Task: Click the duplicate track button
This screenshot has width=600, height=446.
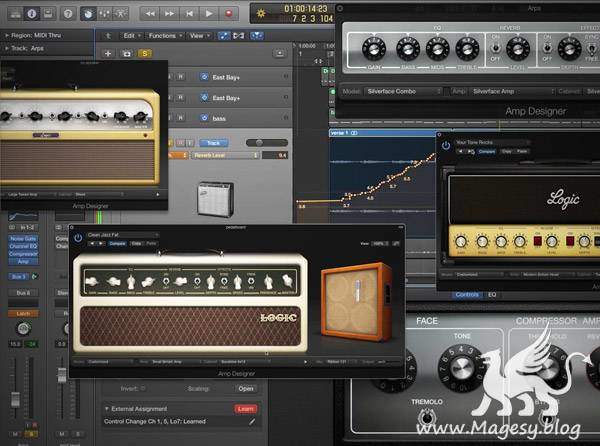Action: [127, 53]
